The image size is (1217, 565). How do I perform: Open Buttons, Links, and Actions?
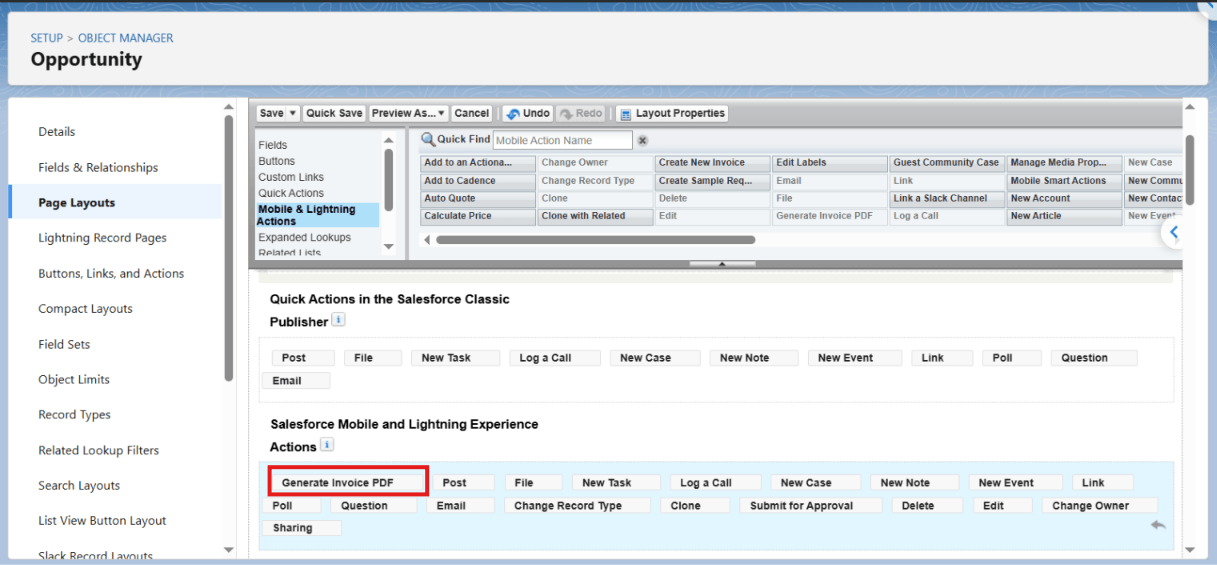coord(111,274)
